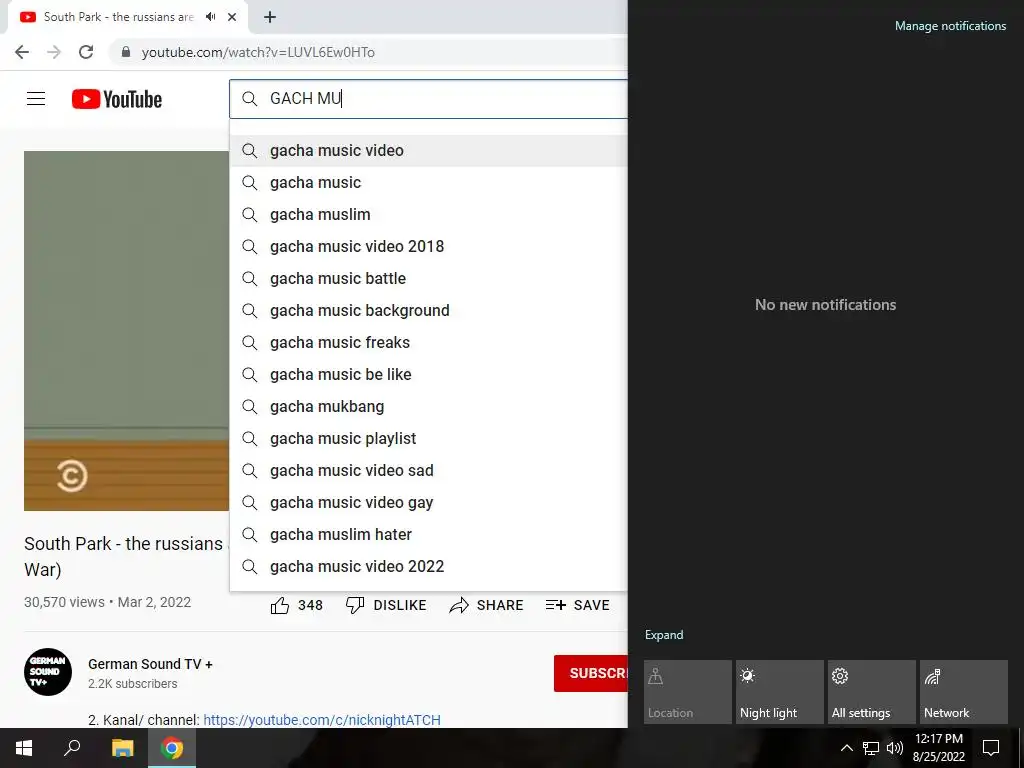This screenshot has height=768, width=1024.
Task: Toggle Night light quick action
Action: tap(780, 692)
